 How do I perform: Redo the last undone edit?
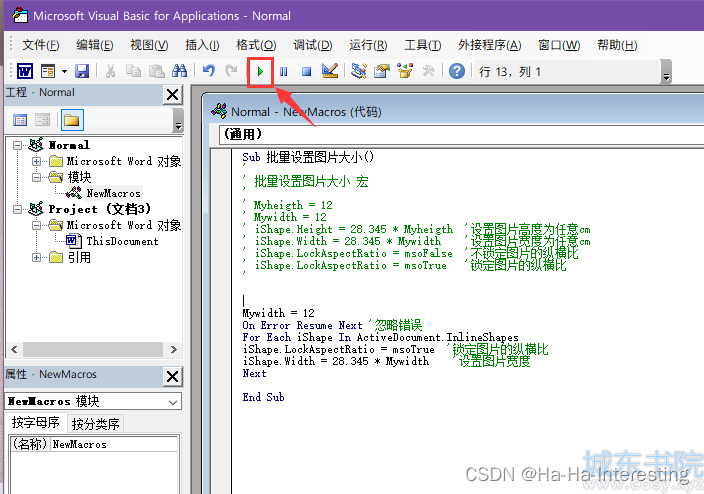pyautogui.click(x=231, y=71)
